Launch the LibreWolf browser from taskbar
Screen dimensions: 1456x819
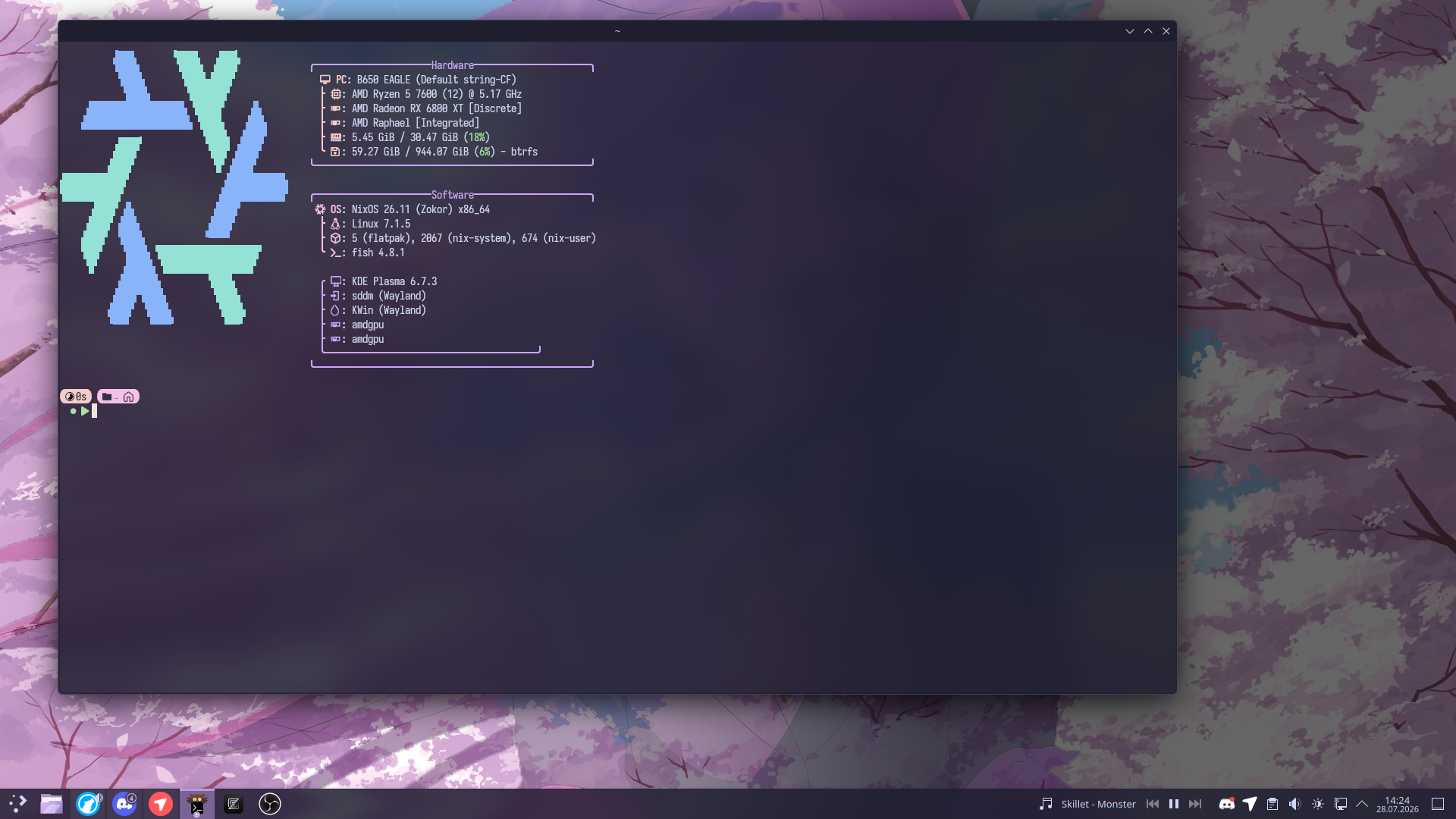coord(88,804)
